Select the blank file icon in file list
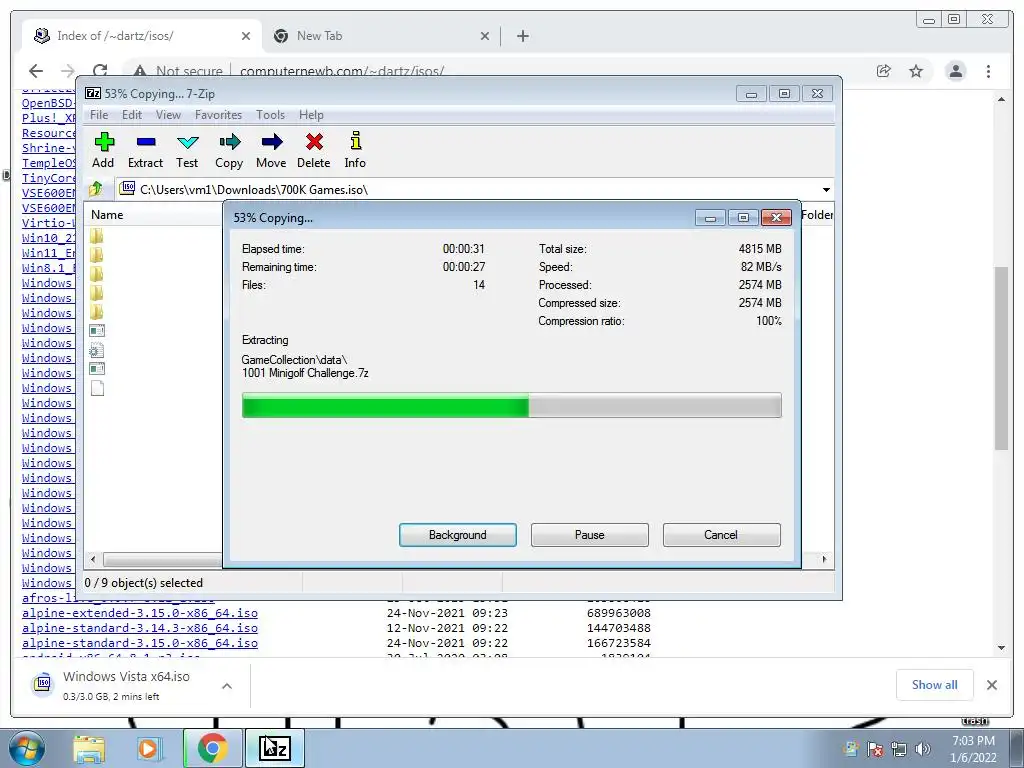 [97, 389]
